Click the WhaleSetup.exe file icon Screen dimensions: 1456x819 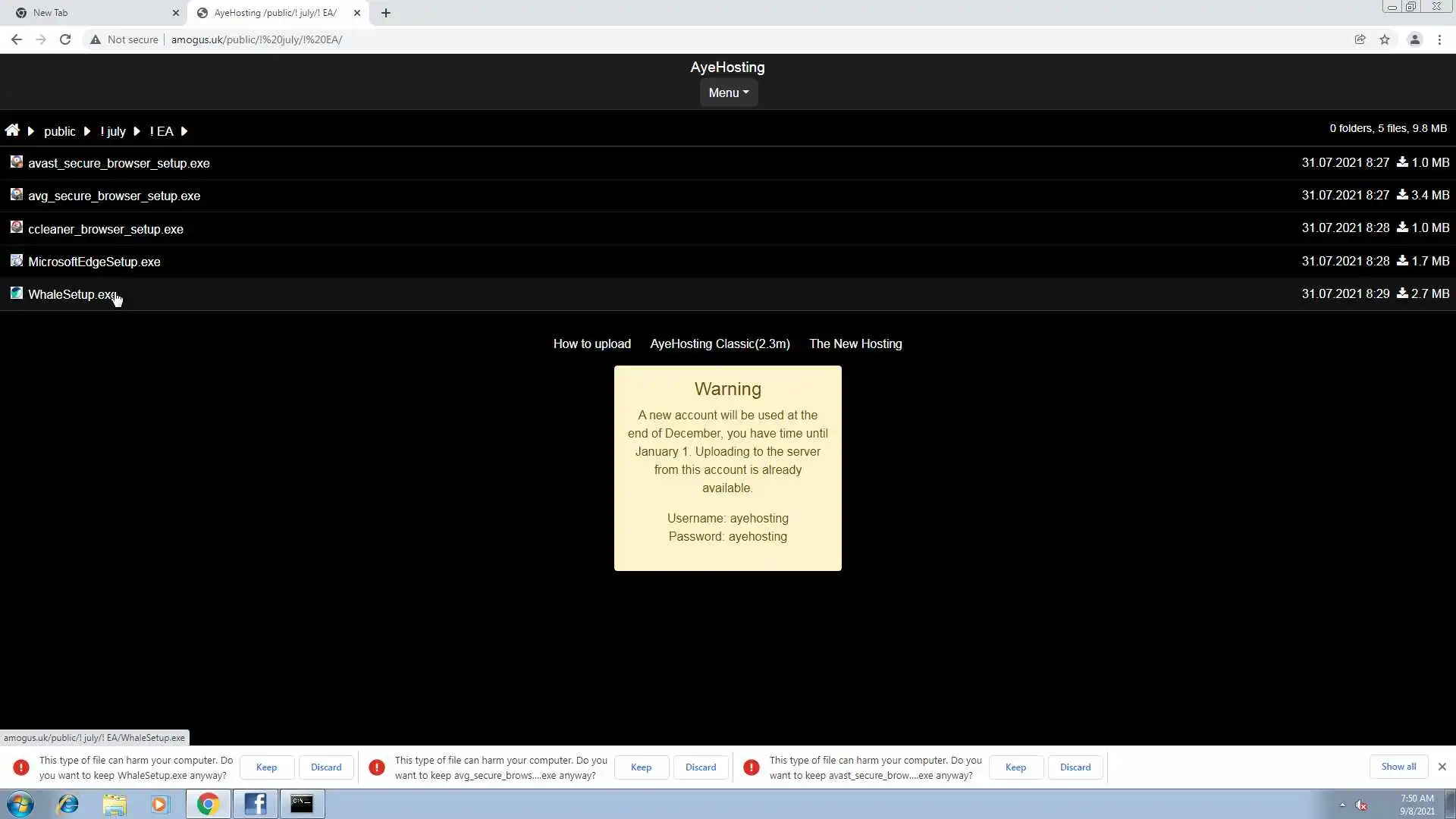coord(16,293)
